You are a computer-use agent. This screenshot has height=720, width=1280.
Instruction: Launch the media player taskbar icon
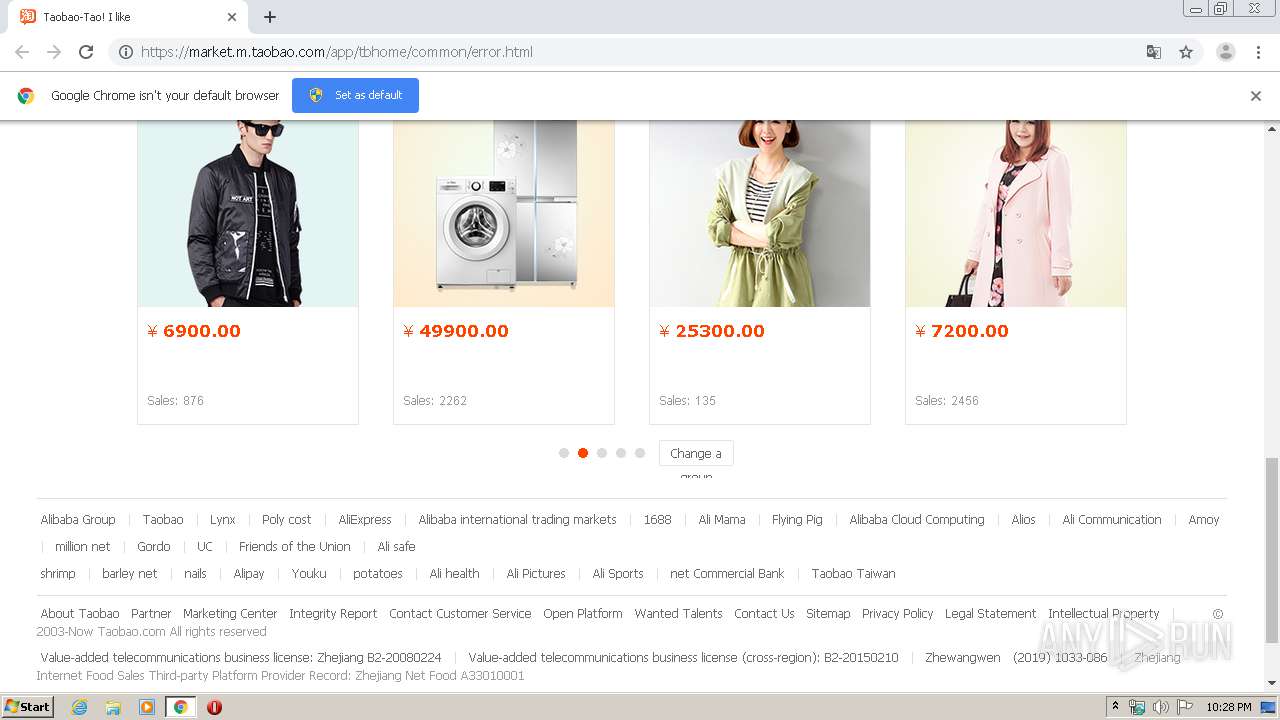147,707
